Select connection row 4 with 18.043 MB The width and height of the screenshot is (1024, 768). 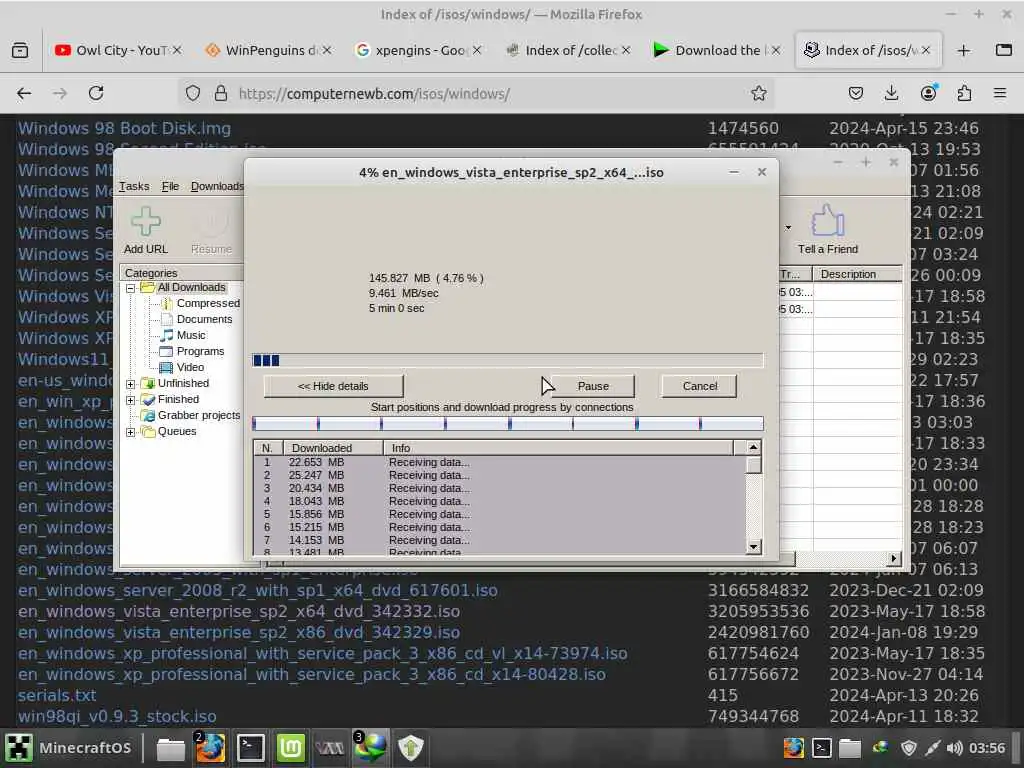point(500,502)
